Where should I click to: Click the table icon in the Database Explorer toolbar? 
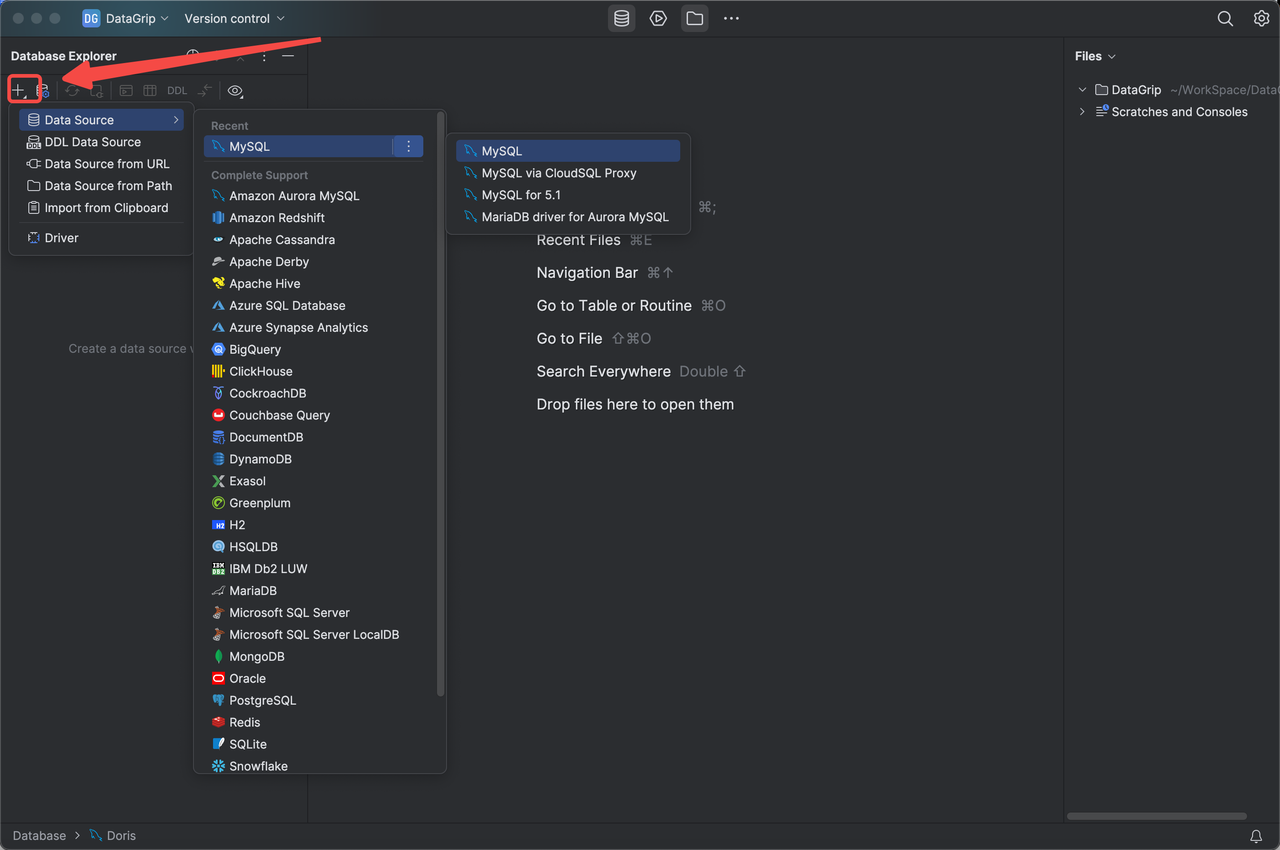click(150, 90)
